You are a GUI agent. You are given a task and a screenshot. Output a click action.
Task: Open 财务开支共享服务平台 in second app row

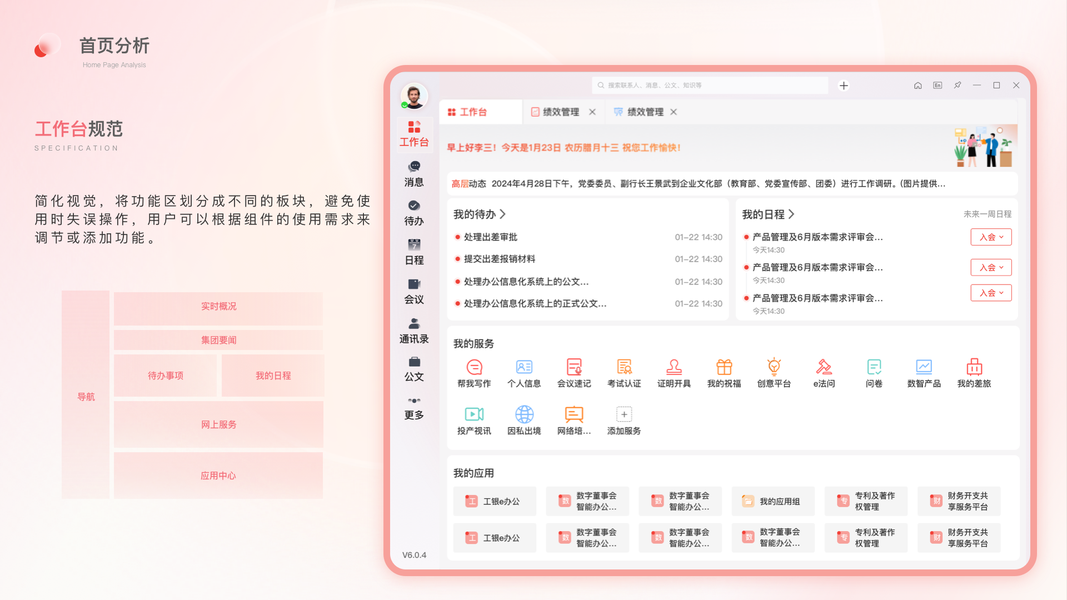pyautogui.click(x=959, y=537)
